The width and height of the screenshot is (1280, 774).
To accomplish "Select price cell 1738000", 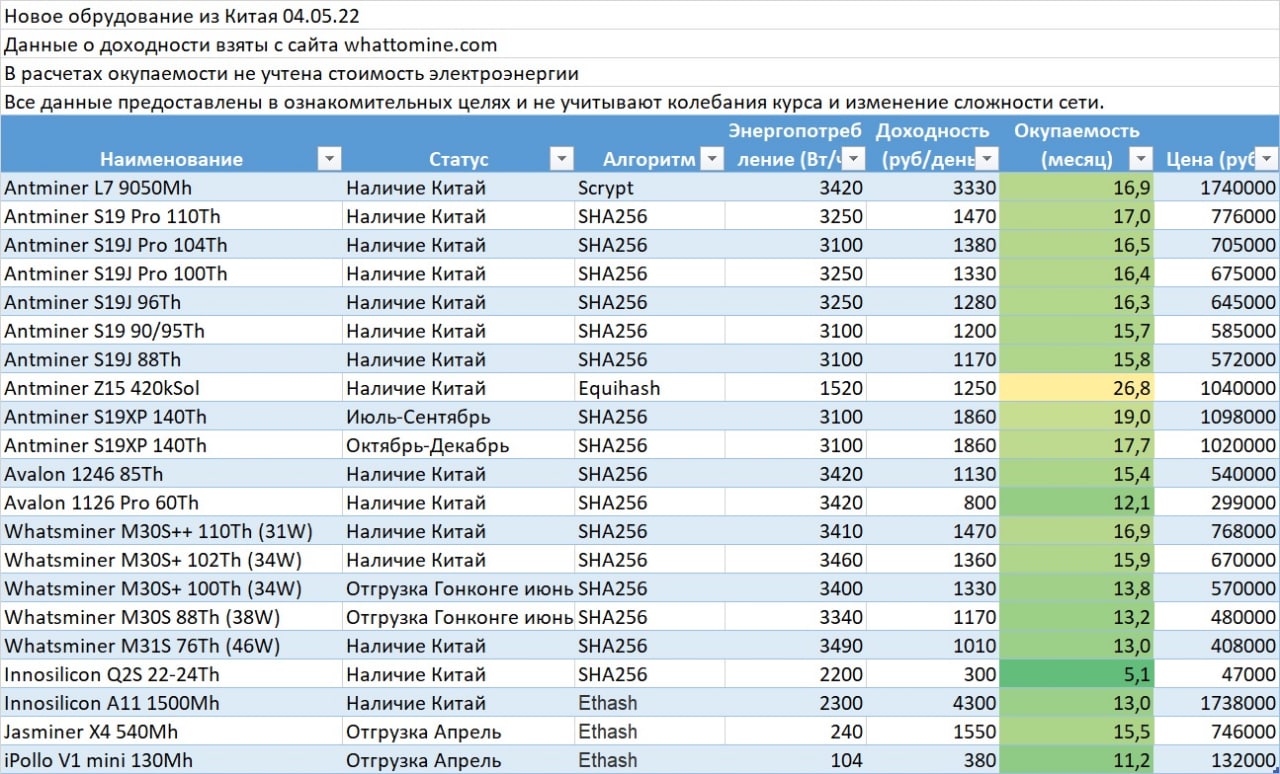I will click(1218, 703).
